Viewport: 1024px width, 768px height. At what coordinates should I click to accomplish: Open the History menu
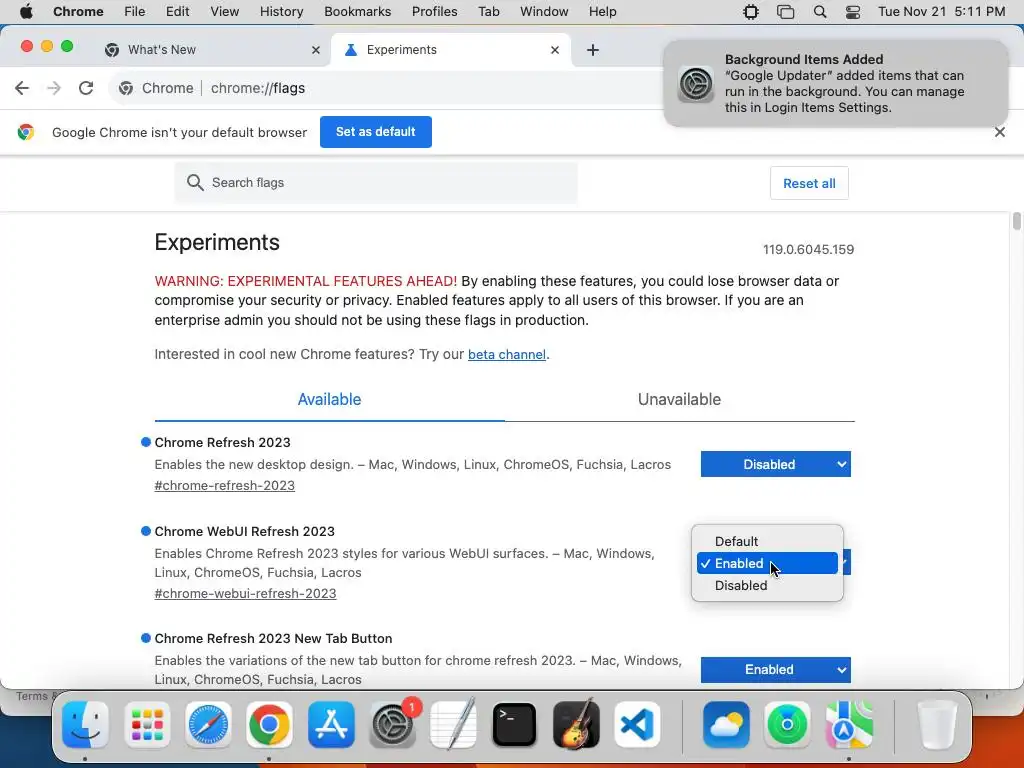click(281, 12)
